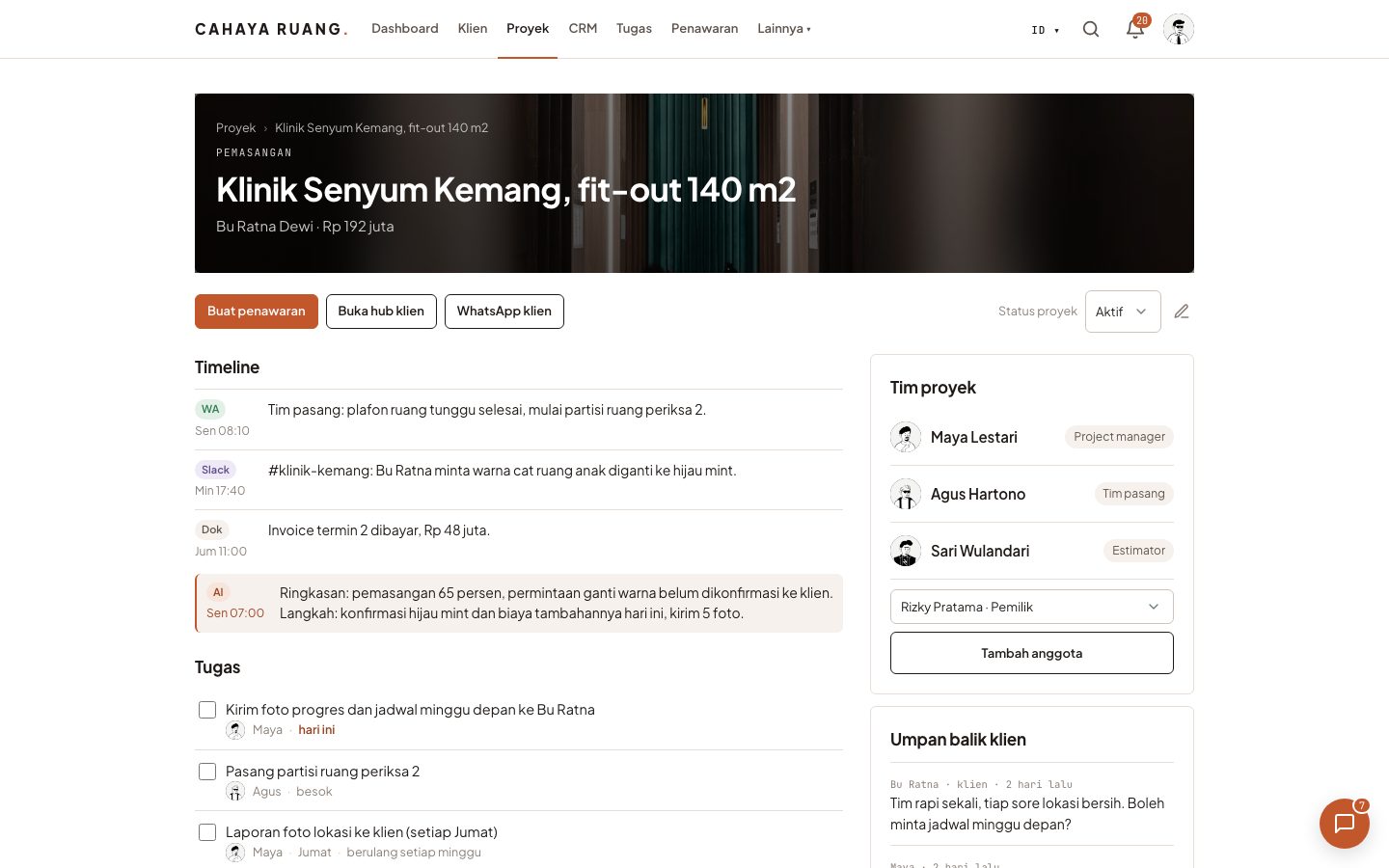Click breadcrumb 'Klinik Senyum Kemang, fit-out 140 m2'
1389x868 pixels.
pyautogui.click(x=382, y=127)
